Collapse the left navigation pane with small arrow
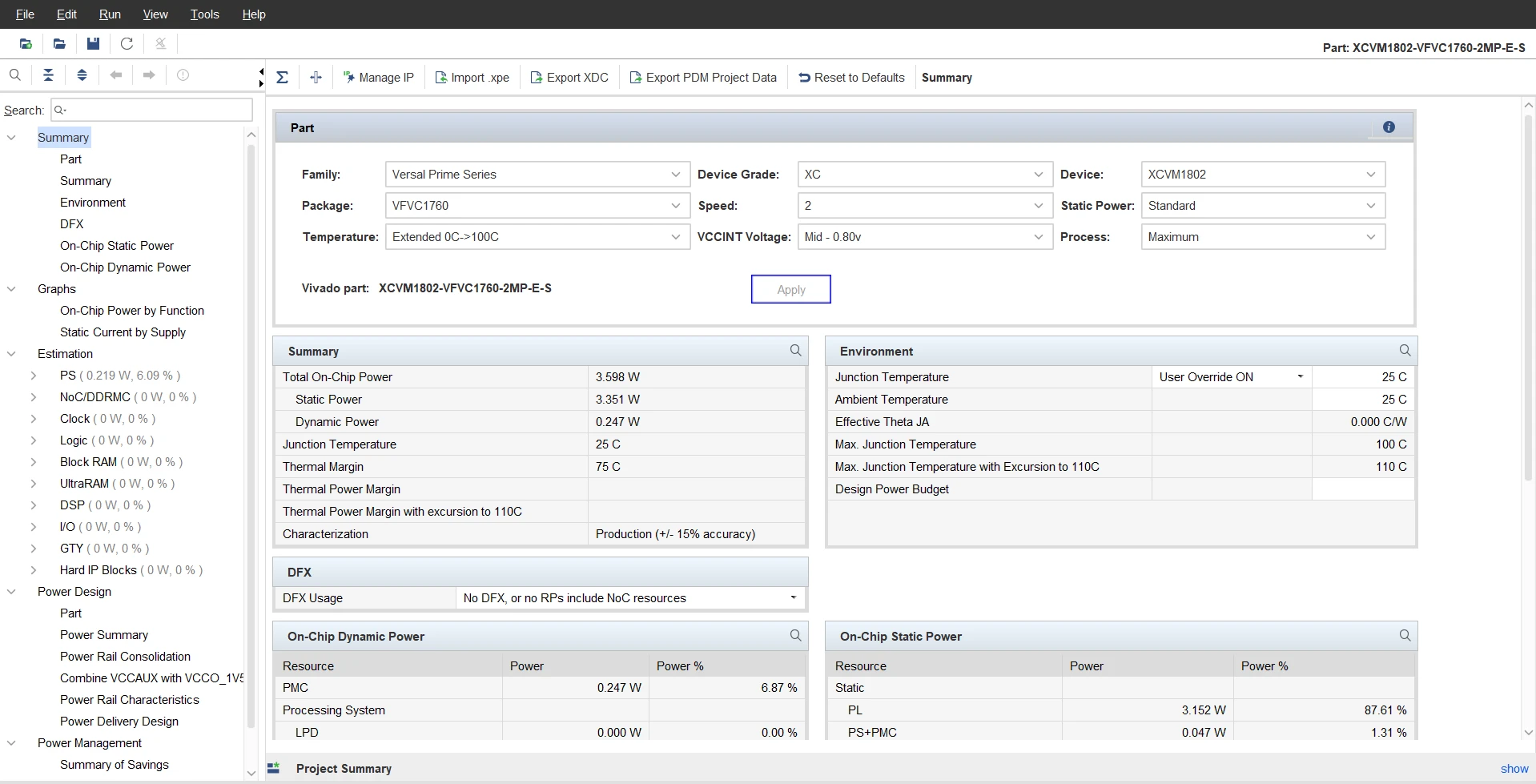The width and height of the screenshot is (1536, 784). coord(261,72)
